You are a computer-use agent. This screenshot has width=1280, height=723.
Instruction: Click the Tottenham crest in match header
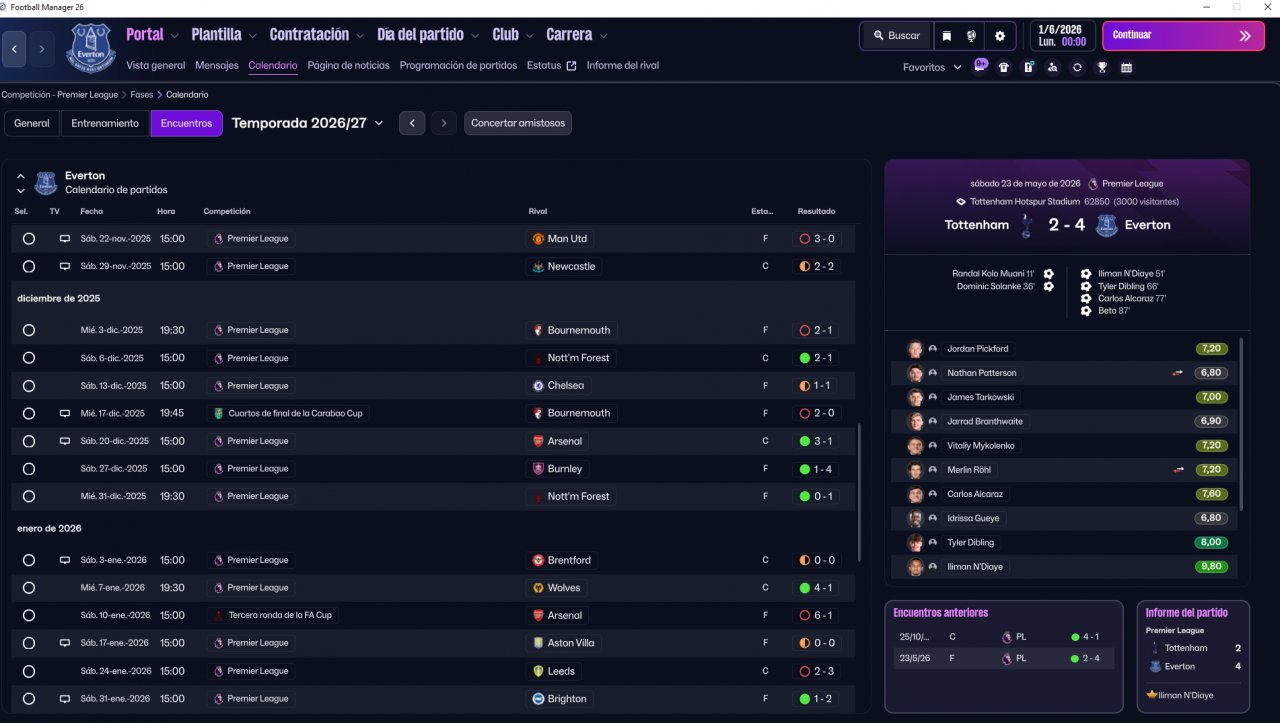pyautogui.click(x=1026, y=225)
